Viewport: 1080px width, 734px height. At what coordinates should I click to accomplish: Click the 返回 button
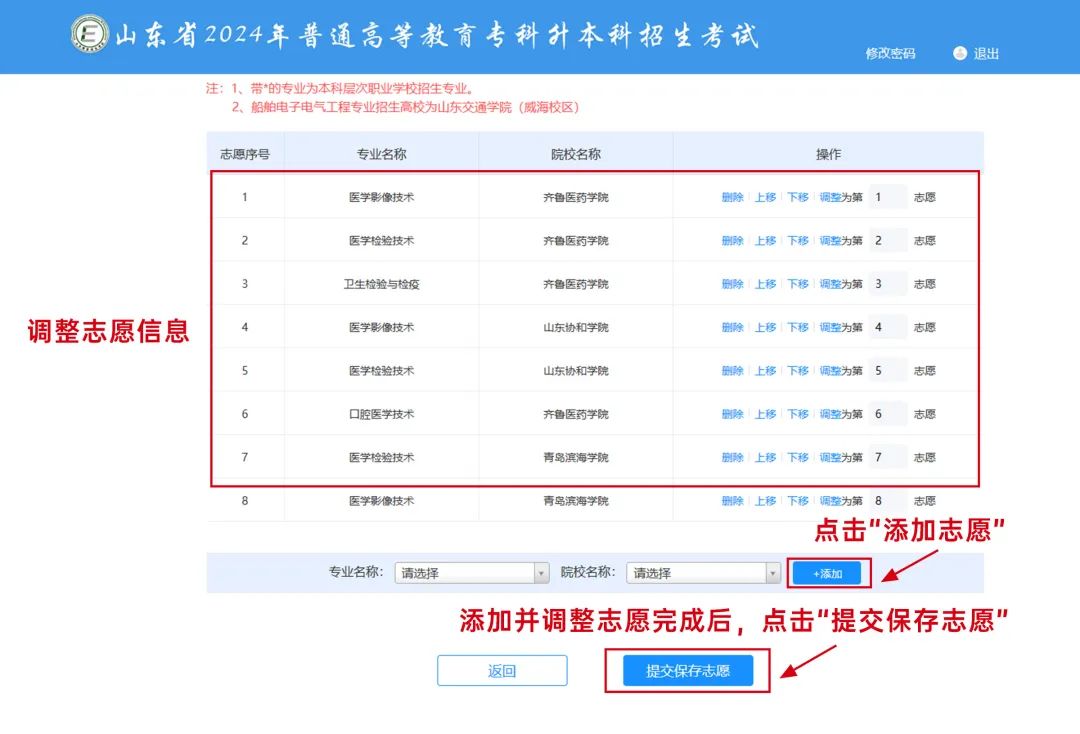[x=502, y=671]
